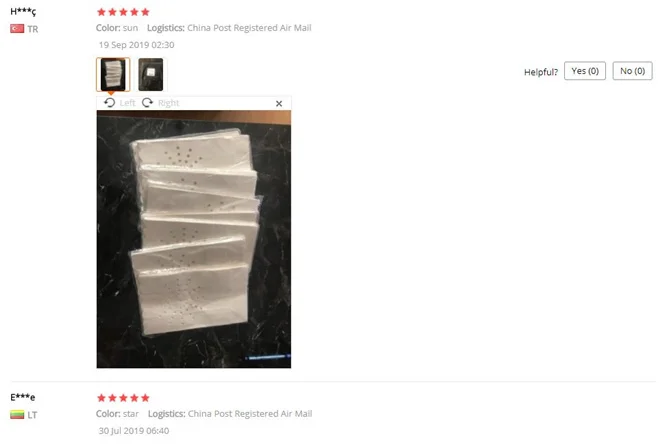
Task: Select the first review photo thumbnail
Action: tap(113, 74)
